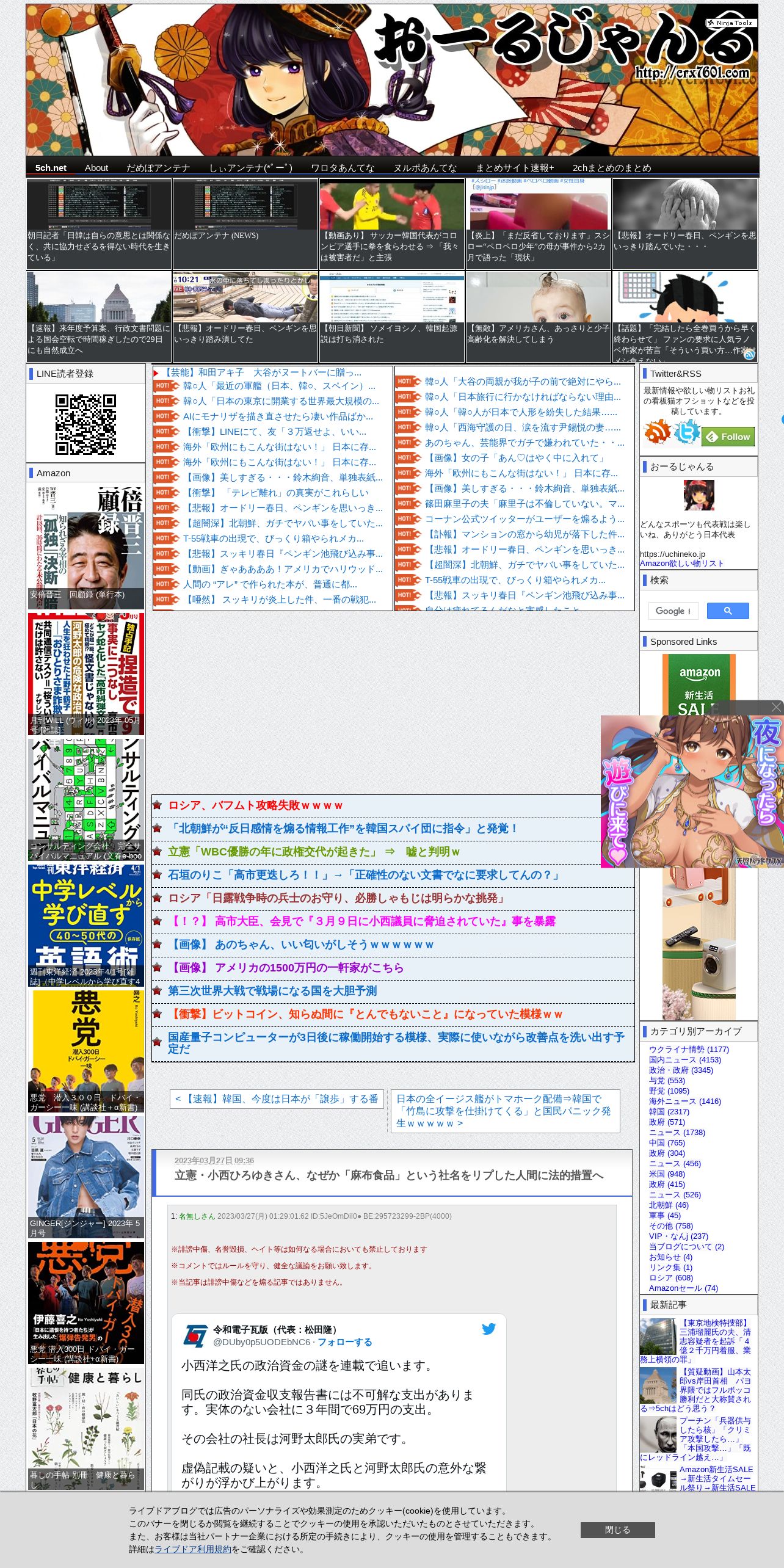Click the blue Google search button
Image resolution: width=784 pixels, height=1568 pixels.
(x=728, y=611)
